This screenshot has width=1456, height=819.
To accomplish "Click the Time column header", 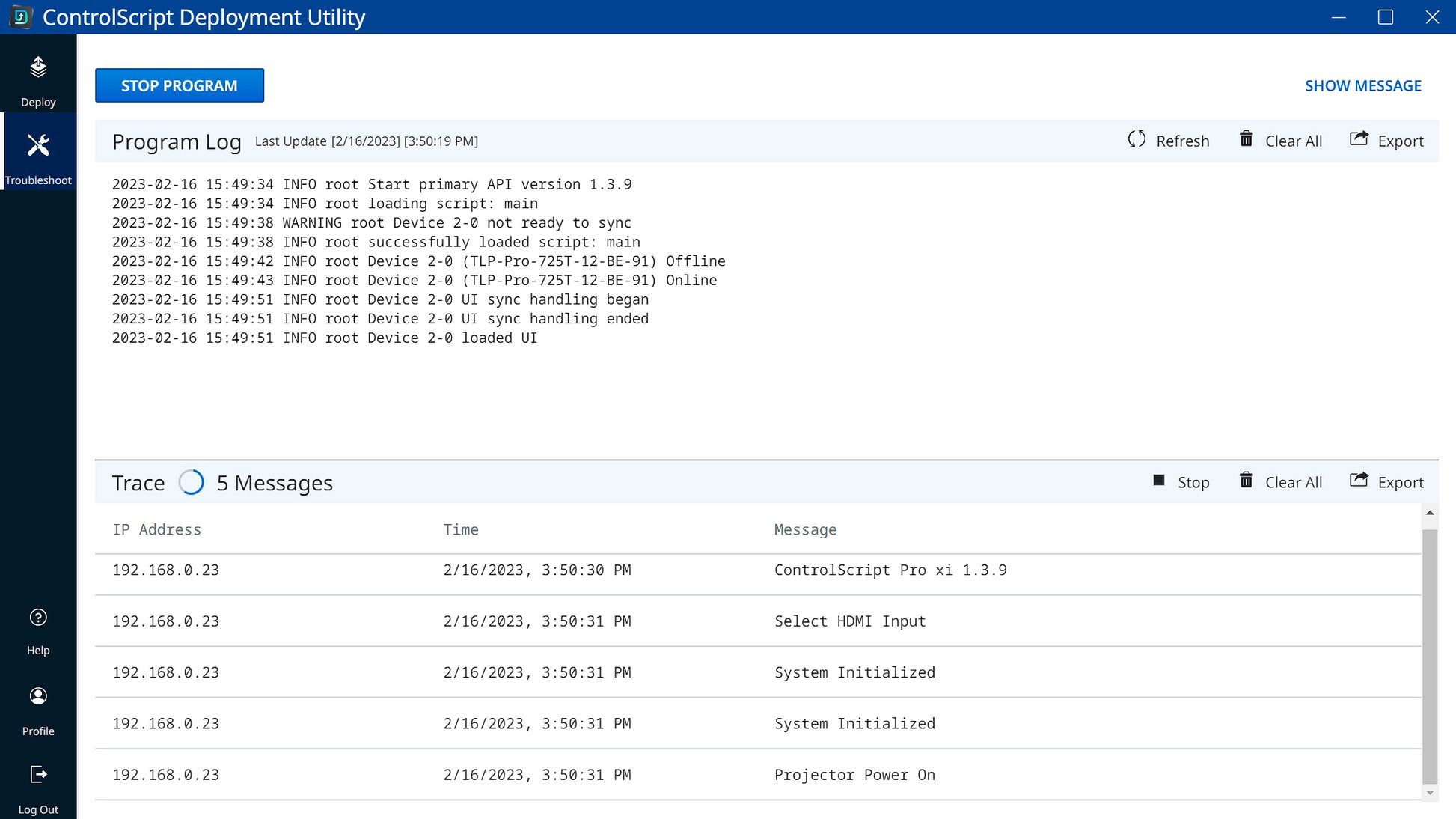I will [461, 529].
